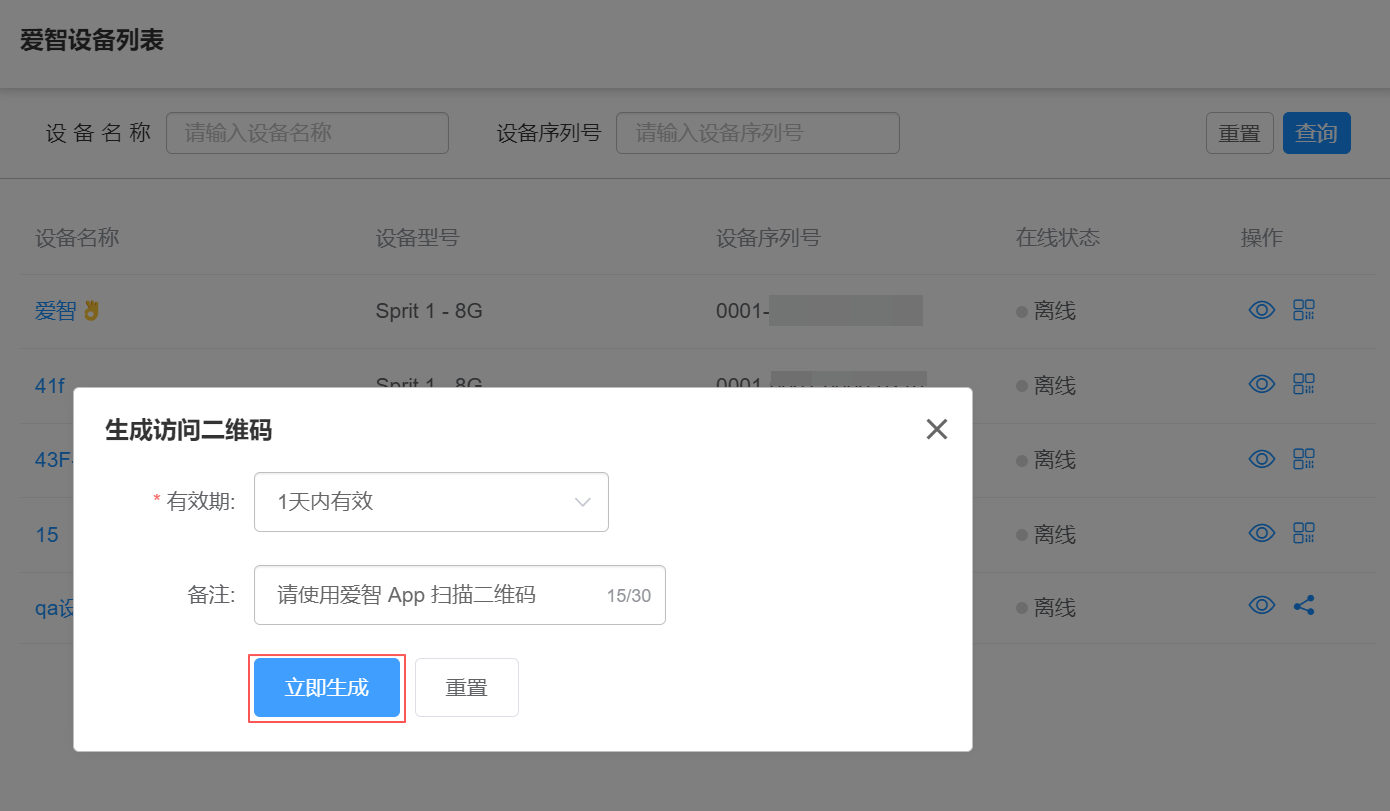Open QR code generator for 爱智 device
Screen dimensions: 1390x811
coord(1304,310)
